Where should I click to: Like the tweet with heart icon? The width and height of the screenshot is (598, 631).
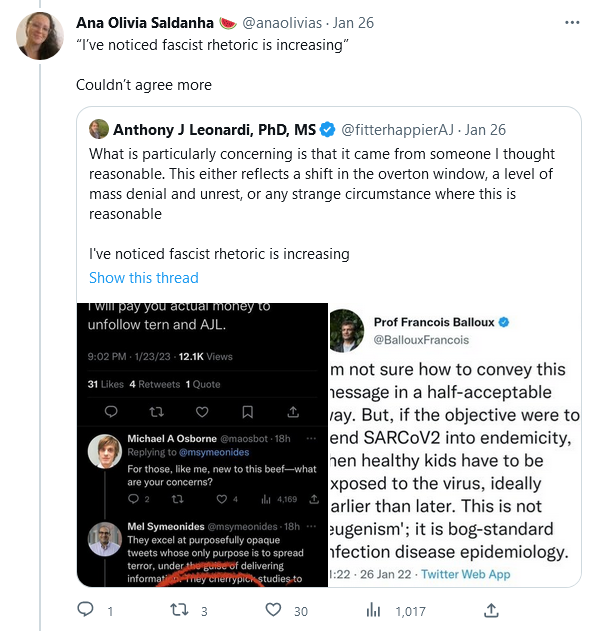coord(273,610)
